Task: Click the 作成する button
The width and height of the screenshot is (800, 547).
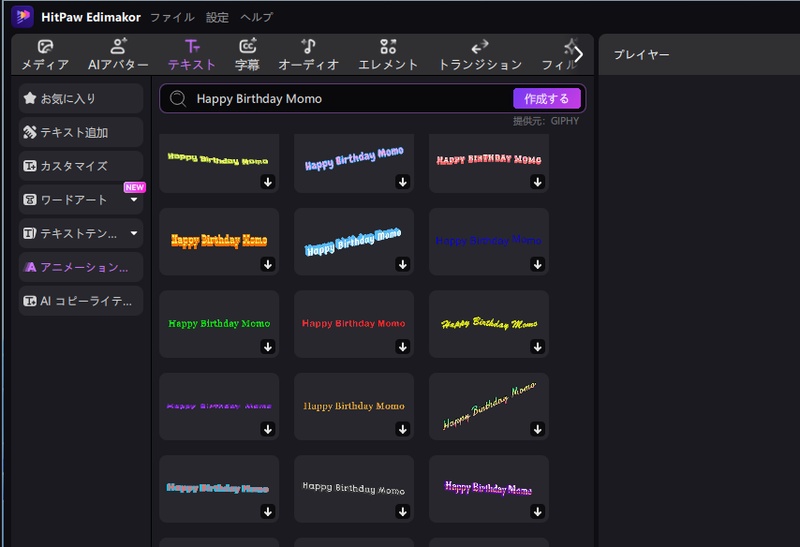Action: (x=546, y=98)
